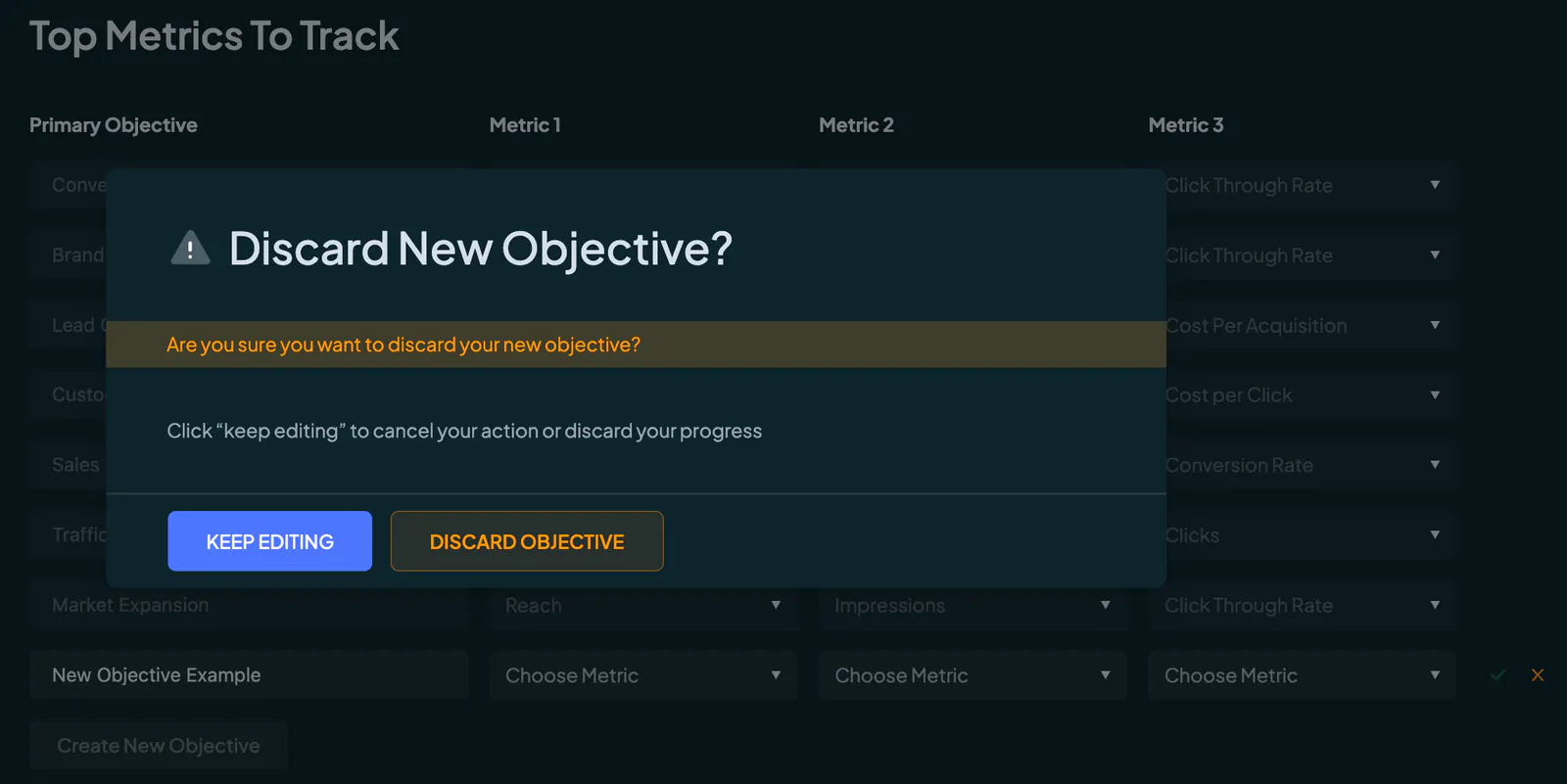Open Metric 2 Choose Metric dropdown

[973, 675]
